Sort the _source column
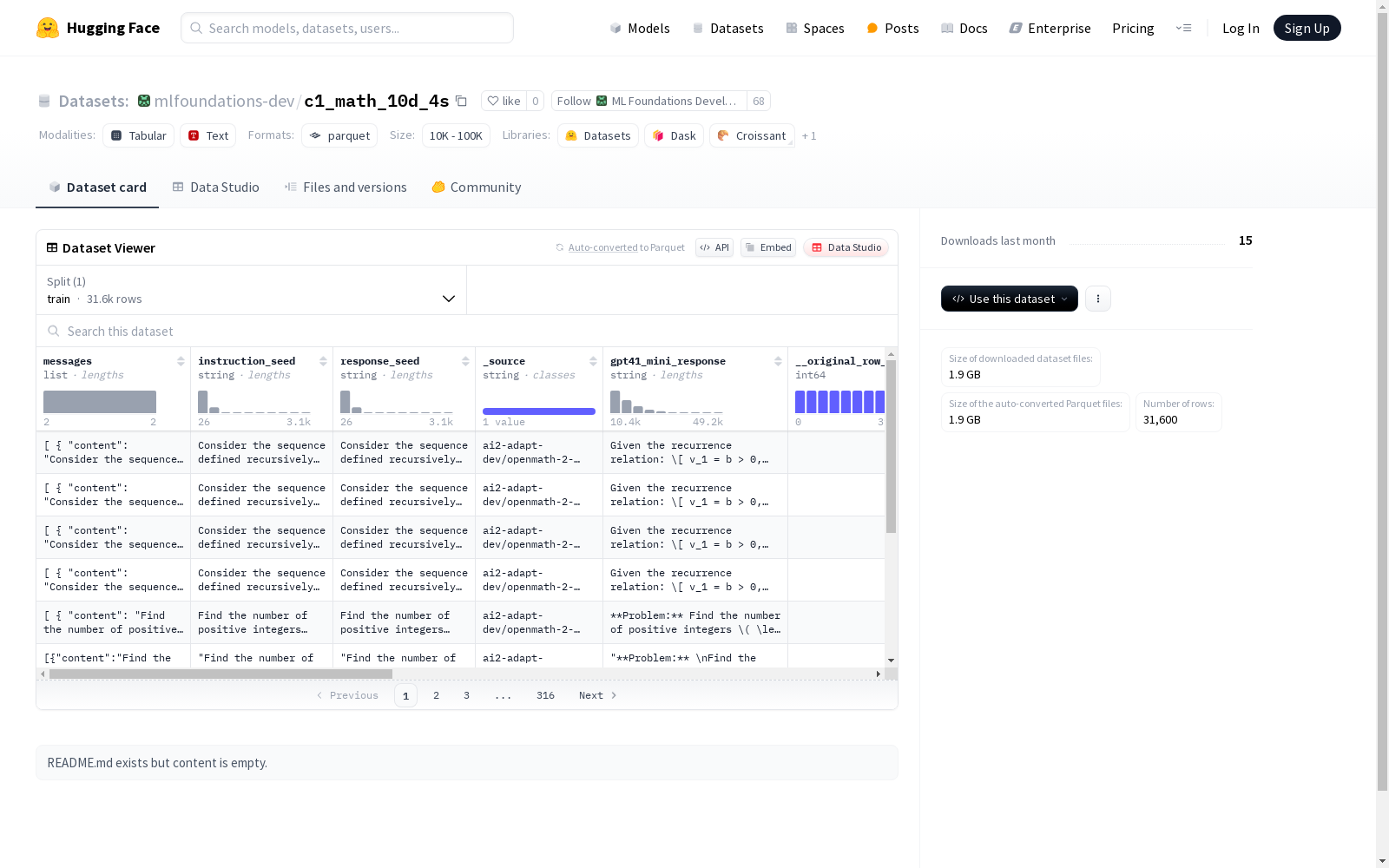 click(593, 361)
